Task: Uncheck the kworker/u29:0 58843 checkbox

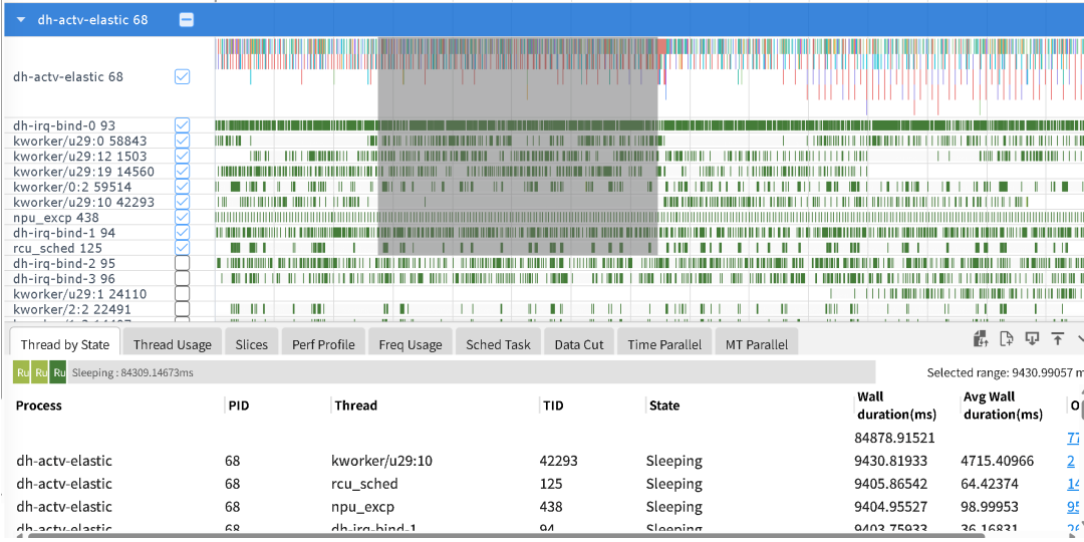Action: point(182,141)
